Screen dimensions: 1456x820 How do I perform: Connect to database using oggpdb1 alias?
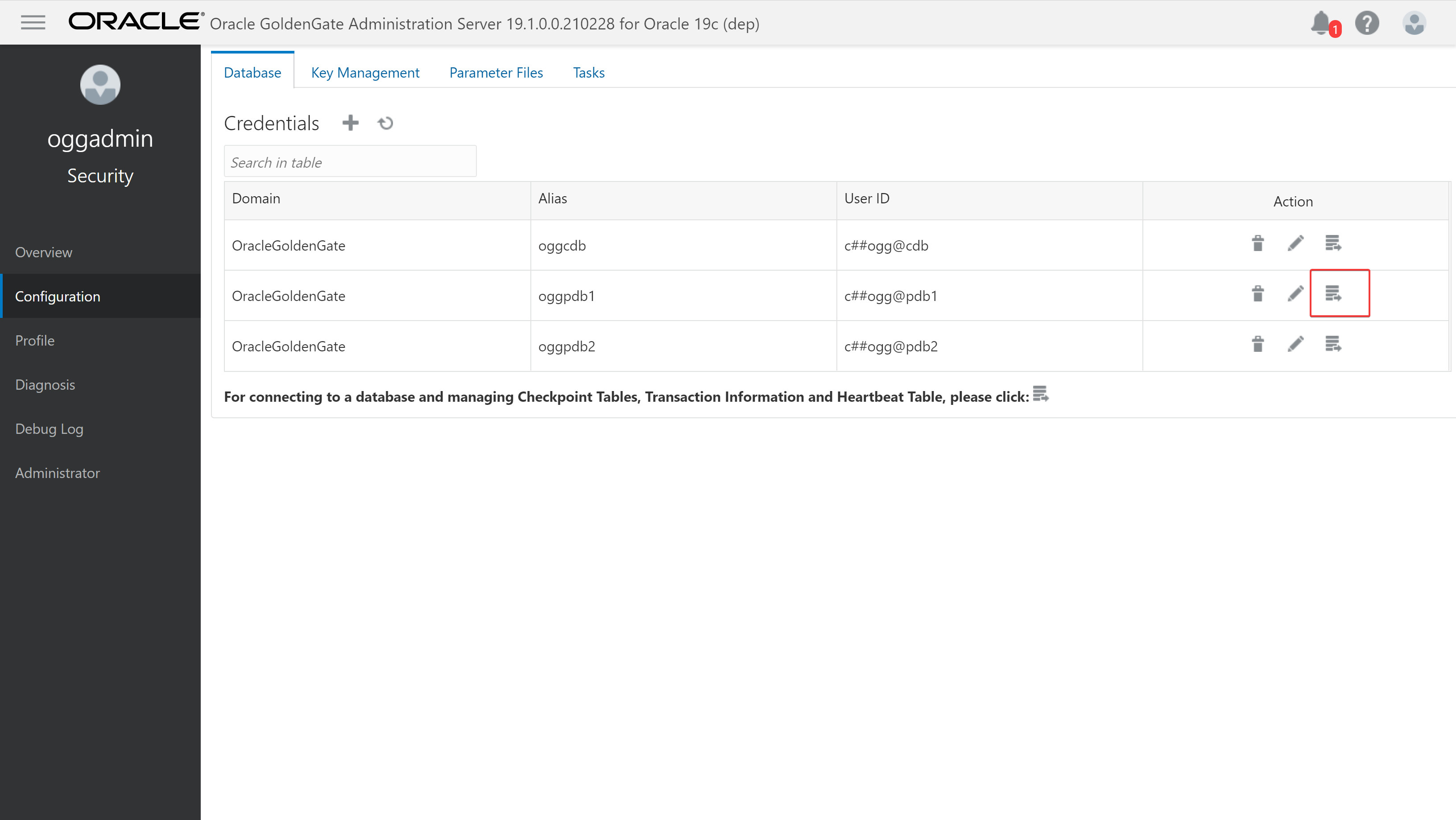pyautogui.click(x=1333, y=294)
